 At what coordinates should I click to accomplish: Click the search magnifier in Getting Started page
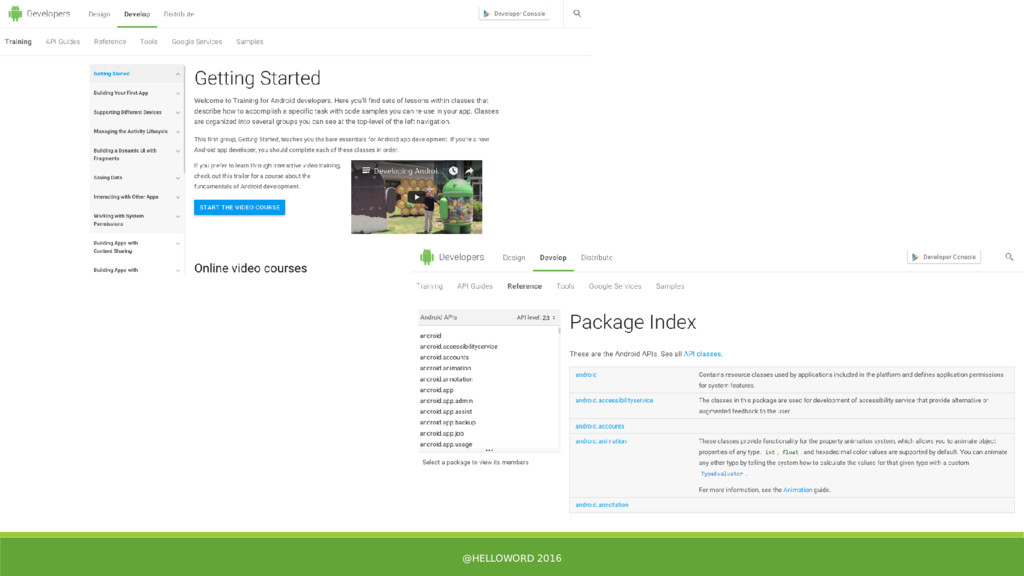tap(577, 13)
